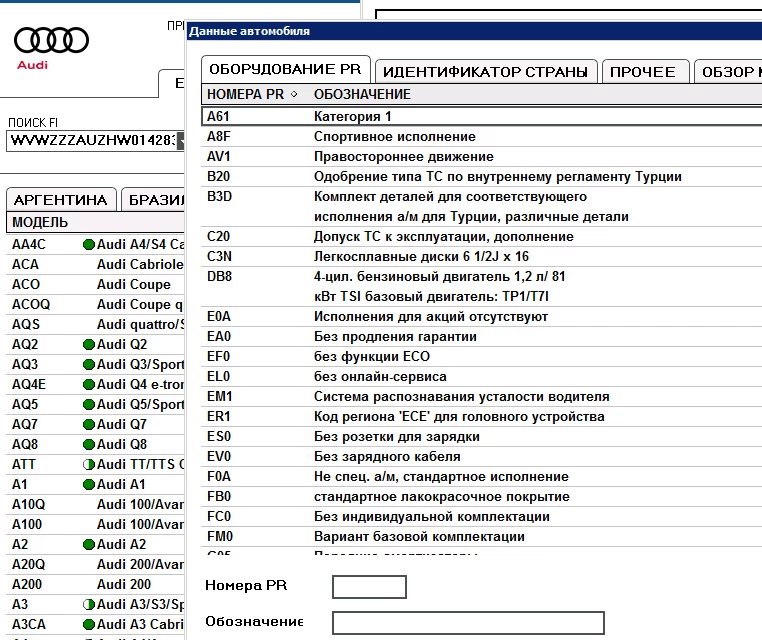Select the БРАЗИЛ tab in main window
This screenshot has width=762, height=640.
153,200
